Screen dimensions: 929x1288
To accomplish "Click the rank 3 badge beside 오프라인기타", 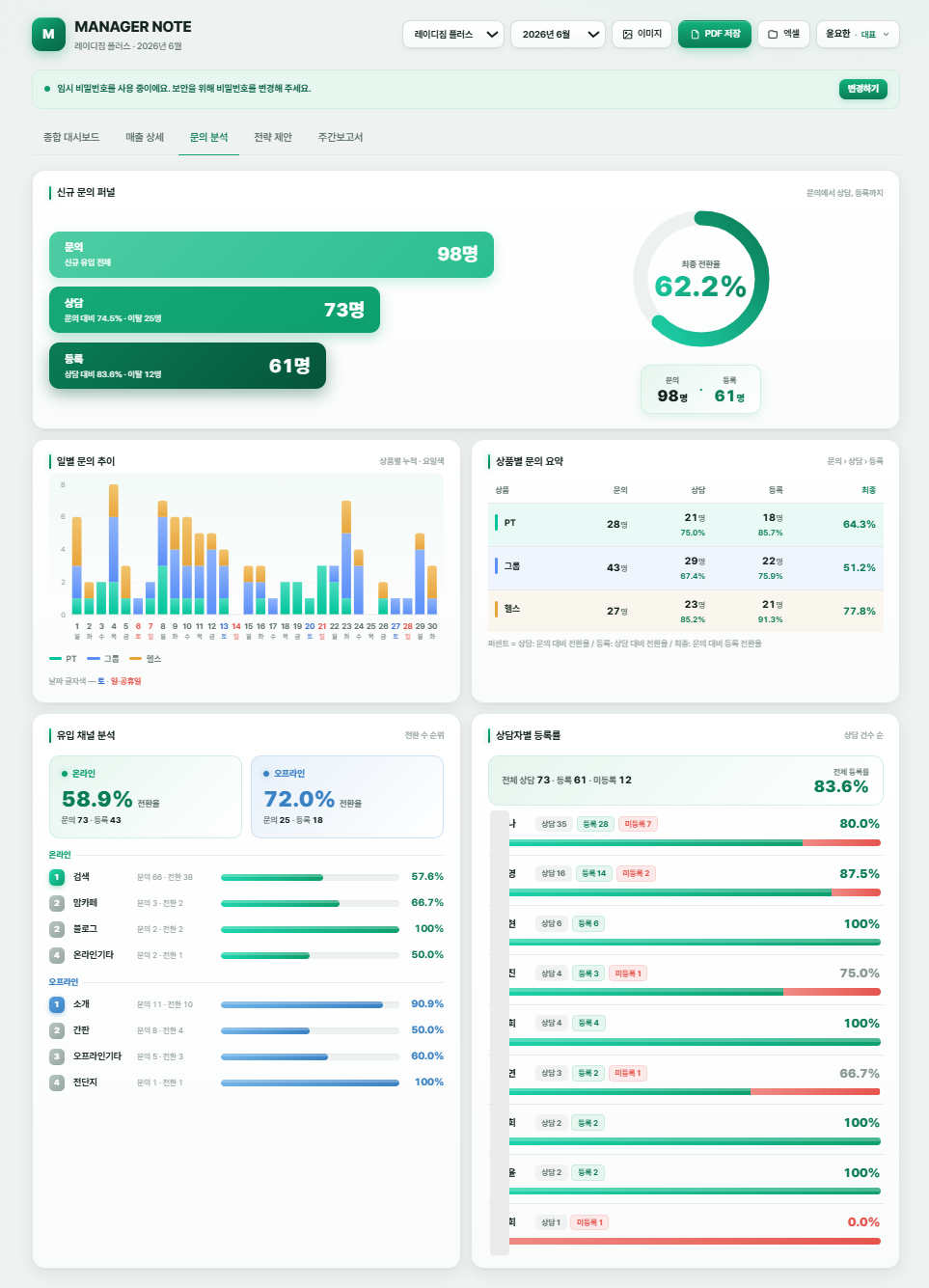I will (x=57, y=1056).
